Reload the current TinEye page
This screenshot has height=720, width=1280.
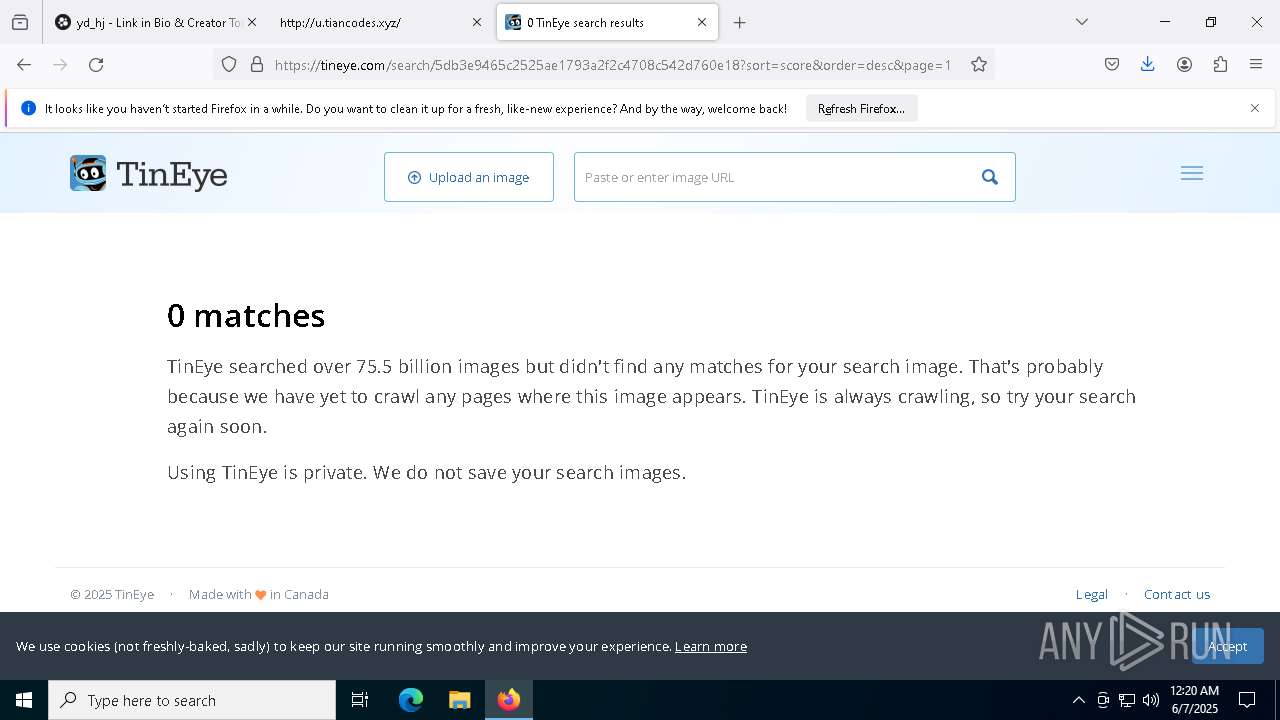tap(96, 65)
